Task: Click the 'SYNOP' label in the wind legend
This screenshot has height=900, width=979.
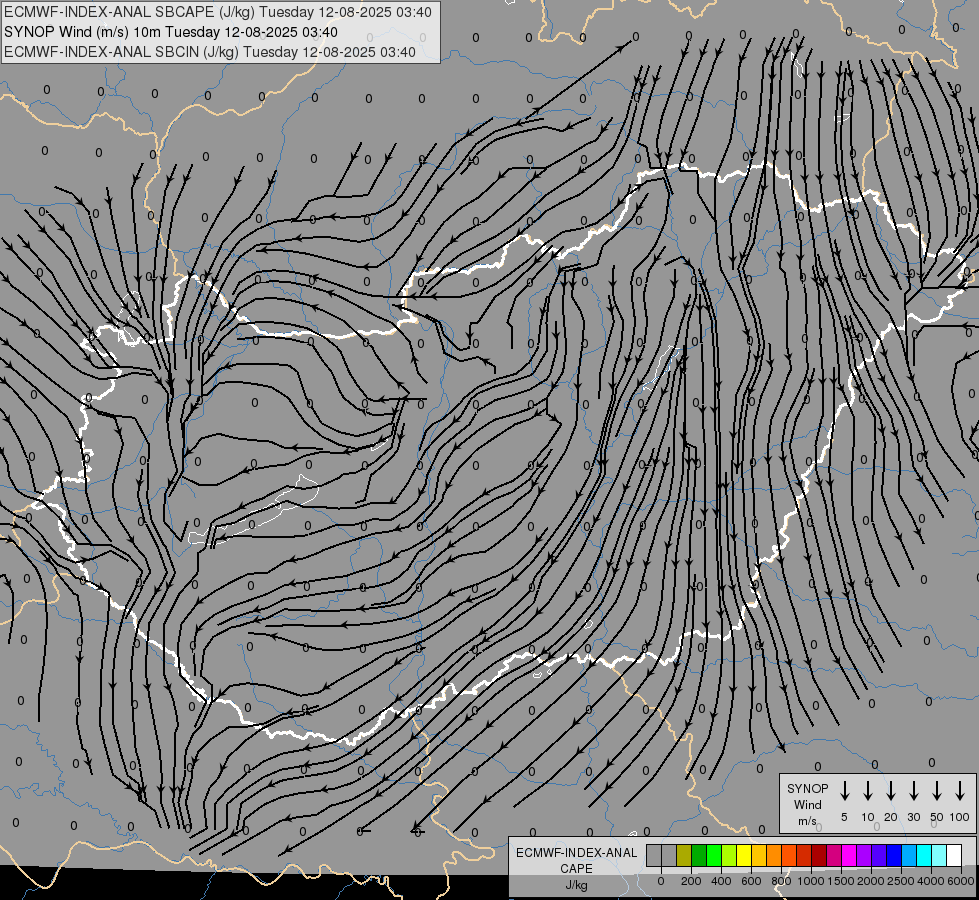Action: (807, 788)
